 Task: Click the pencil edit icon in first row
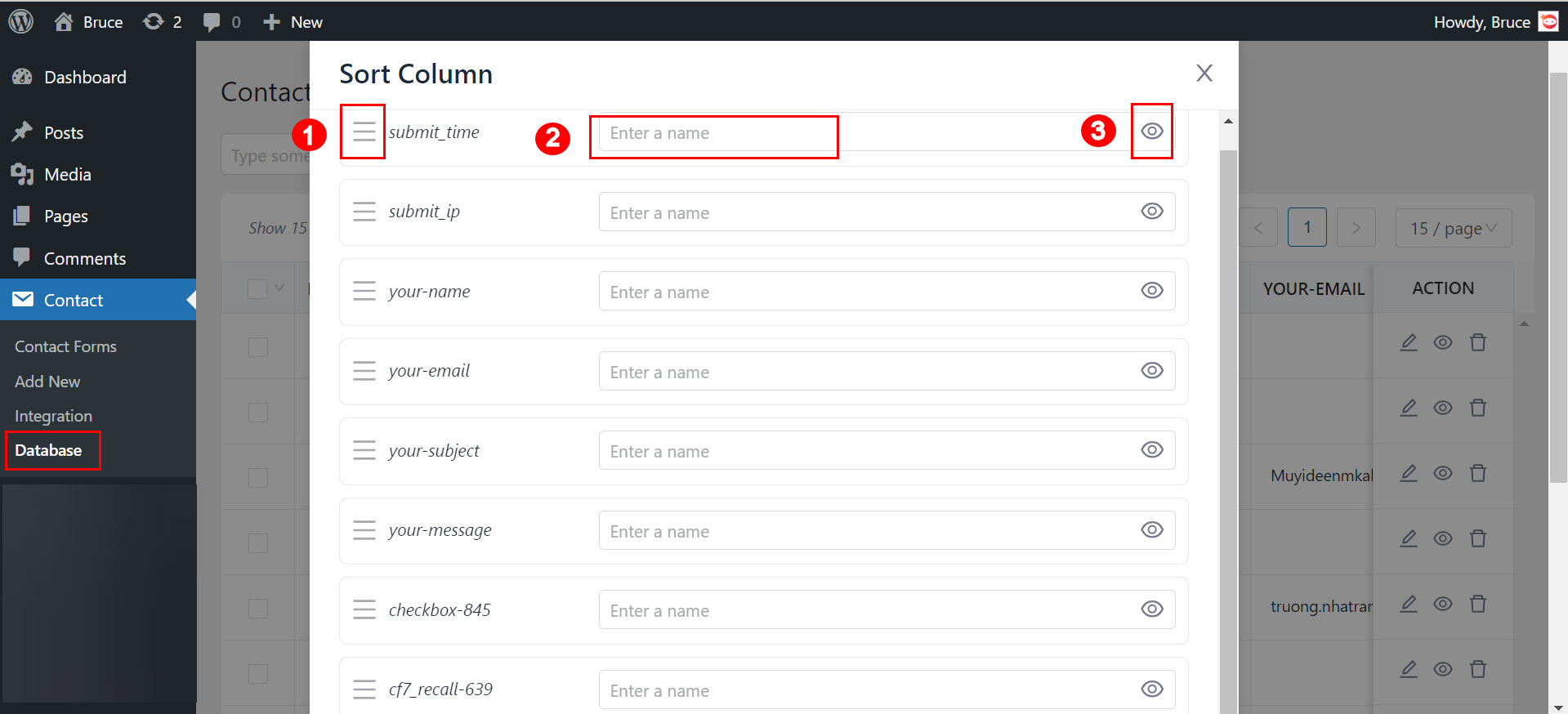[1409, 342]
